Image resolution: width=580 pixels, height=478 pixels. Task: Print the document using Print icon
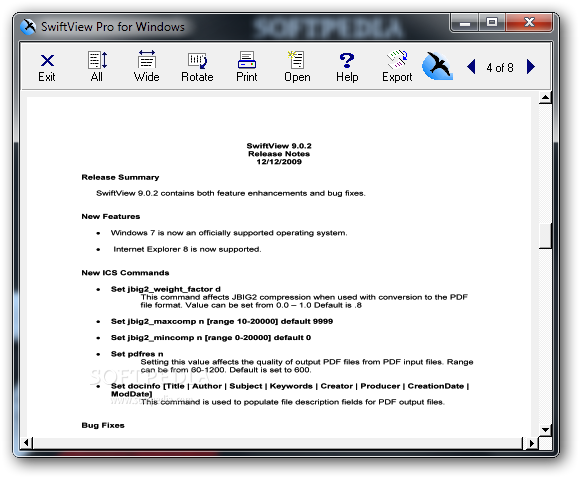247,67
